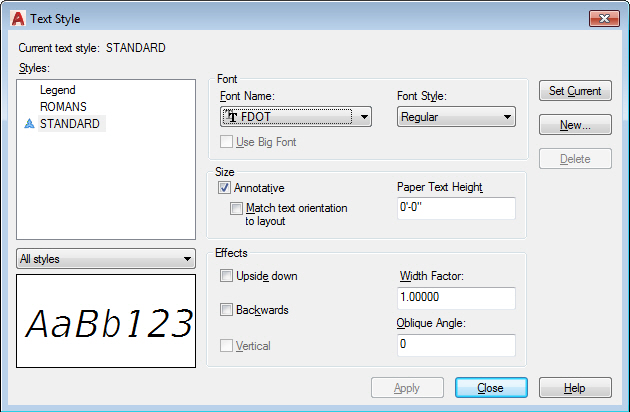This screenshot has height=412, width=630.
Task: Click the TrueType icon in Font Name box
Action: [232, 117]
